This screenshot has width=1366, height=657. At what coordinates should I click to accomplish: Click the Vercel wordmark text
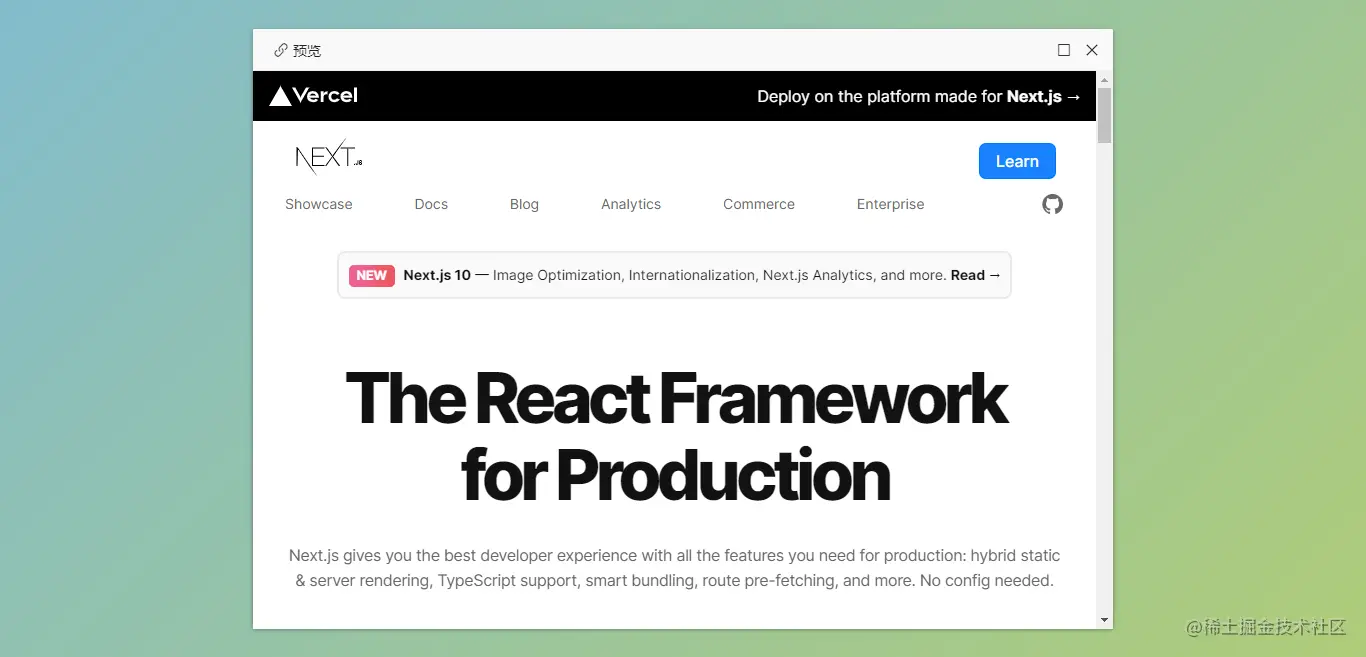325,96
